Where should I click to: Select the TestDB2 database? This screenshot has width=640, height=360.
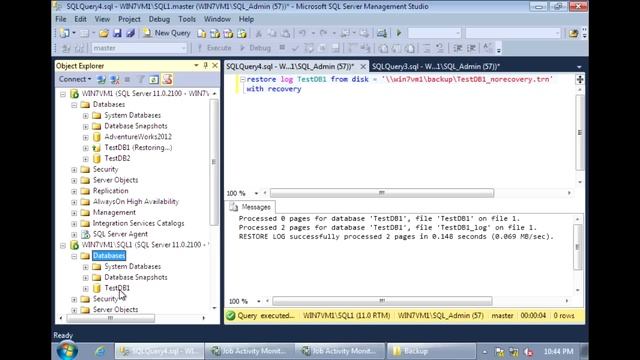pos(117,158)
